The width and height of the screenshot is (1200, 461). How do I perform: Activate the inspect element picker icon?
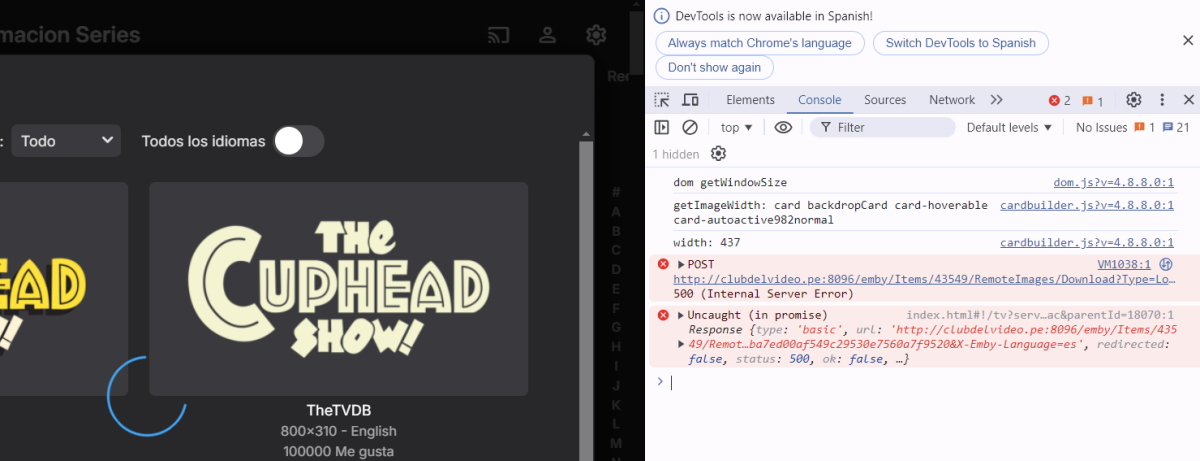click(662, 100)
